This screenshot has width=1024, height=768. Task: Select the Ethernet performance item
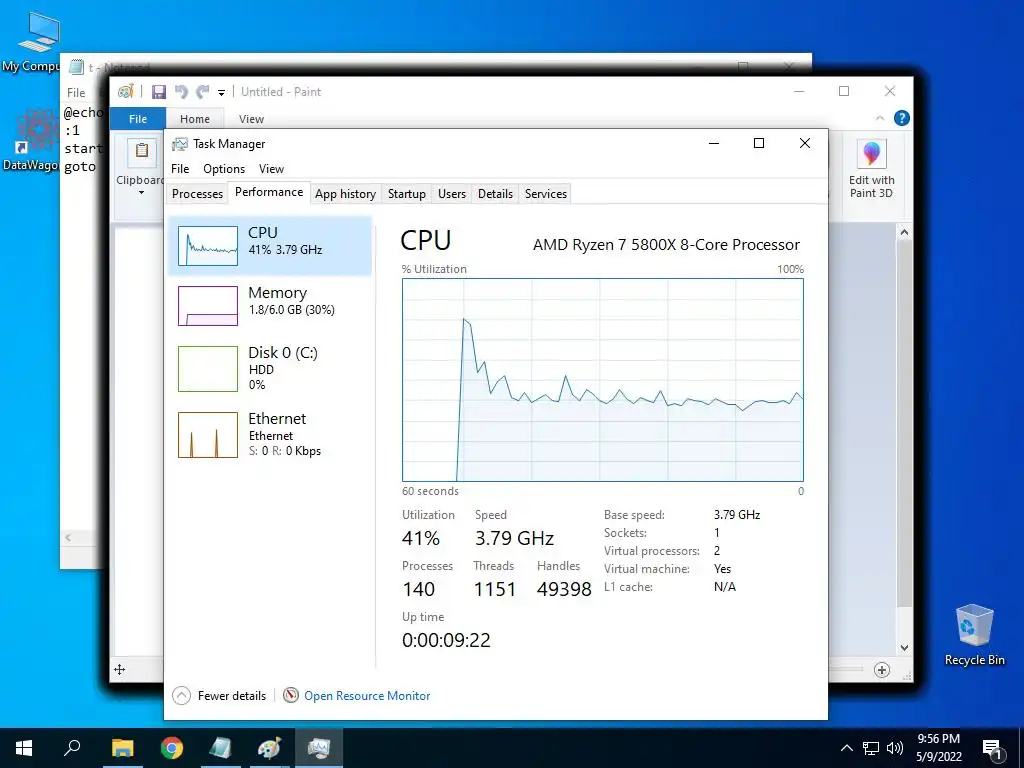pyautogui.click(x=270, y=434)
